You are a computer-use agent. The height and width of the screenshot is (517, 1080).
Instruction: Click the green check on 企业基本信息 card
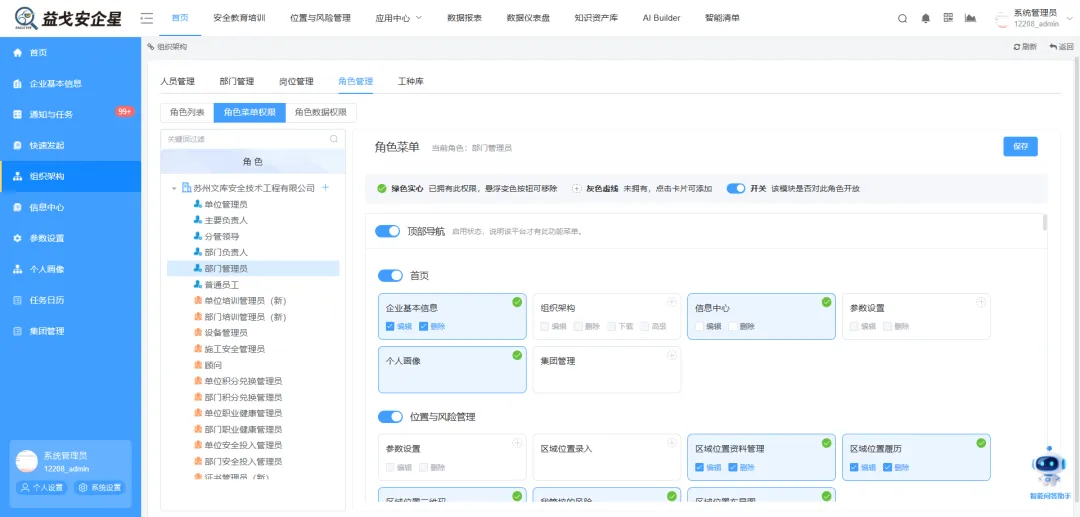coord(517,302)
